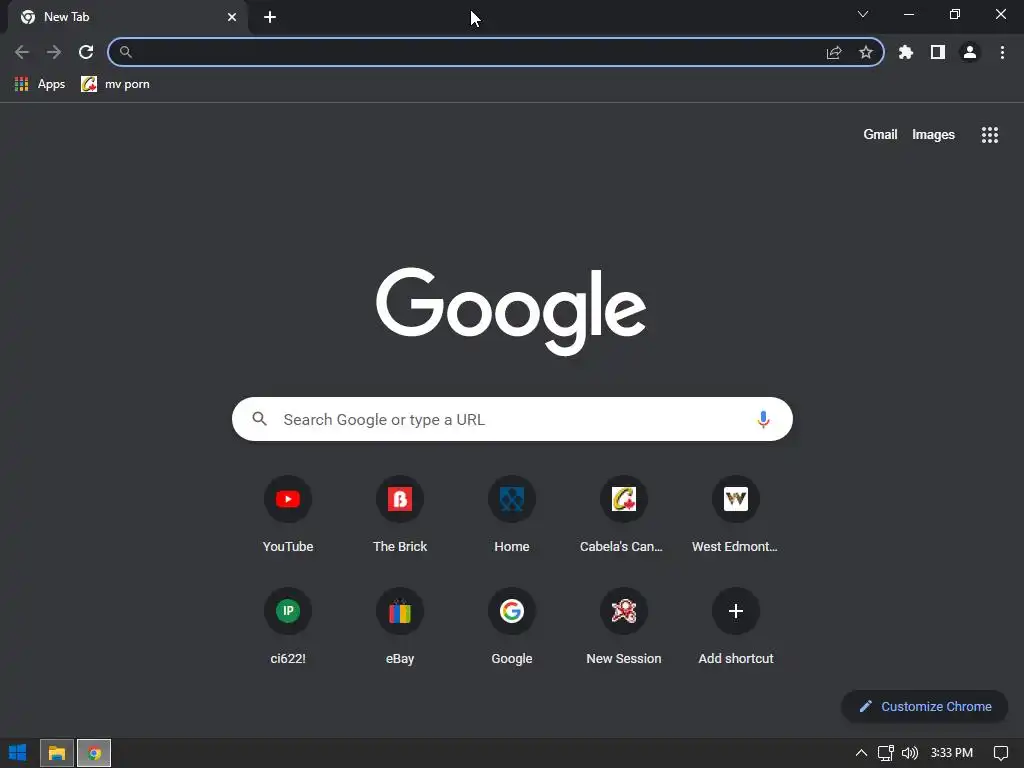Click the browser back arrow

[22, 52]
